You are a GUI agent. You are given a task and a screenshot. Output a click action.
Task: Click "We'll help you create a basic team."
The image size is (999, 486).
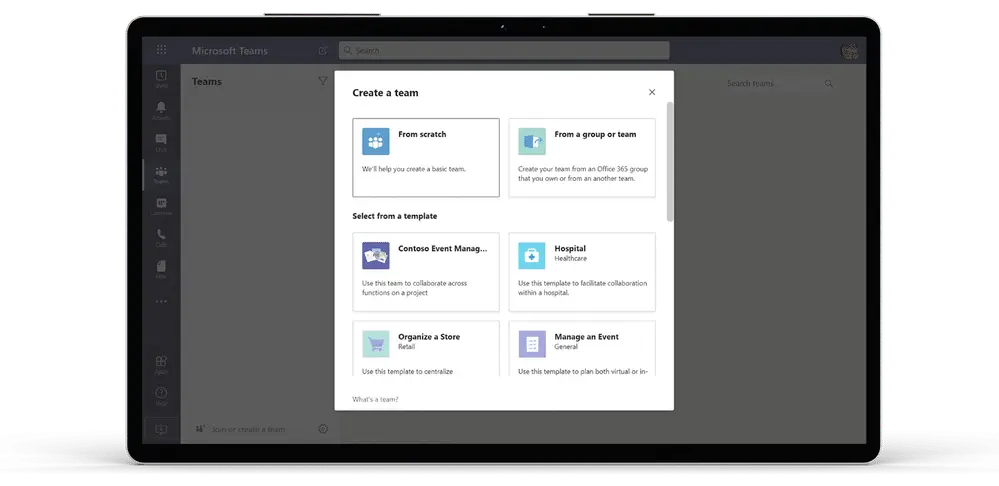[414, 169]
